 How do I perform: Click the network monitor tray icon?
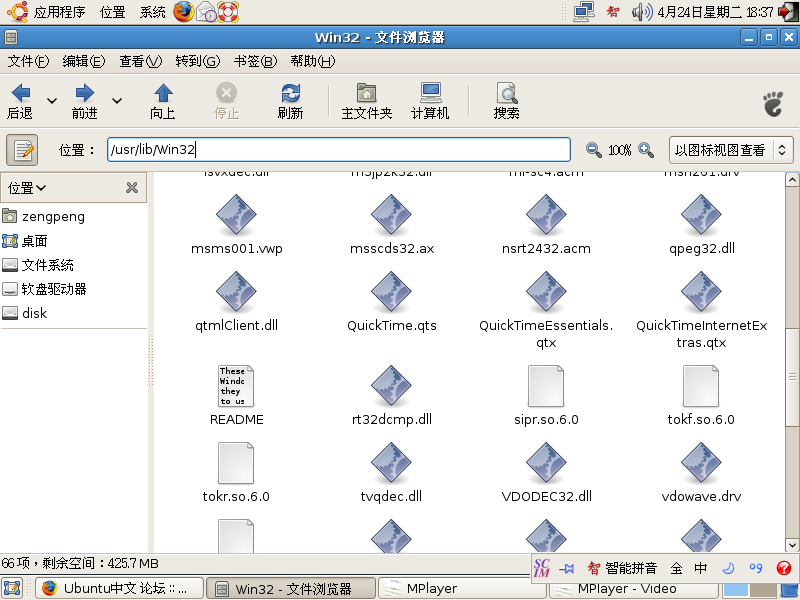click(x=584, y=12)
